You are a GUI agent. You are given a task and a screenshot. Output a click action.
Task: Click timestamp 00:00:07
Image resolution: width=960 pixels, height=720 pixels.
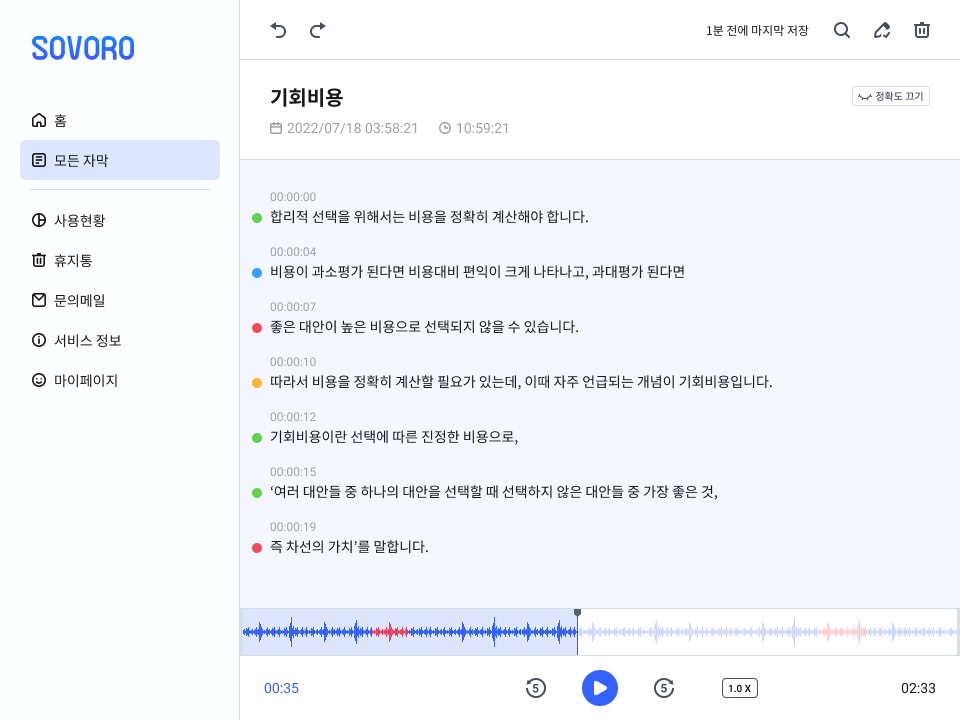tap(293, 307)
